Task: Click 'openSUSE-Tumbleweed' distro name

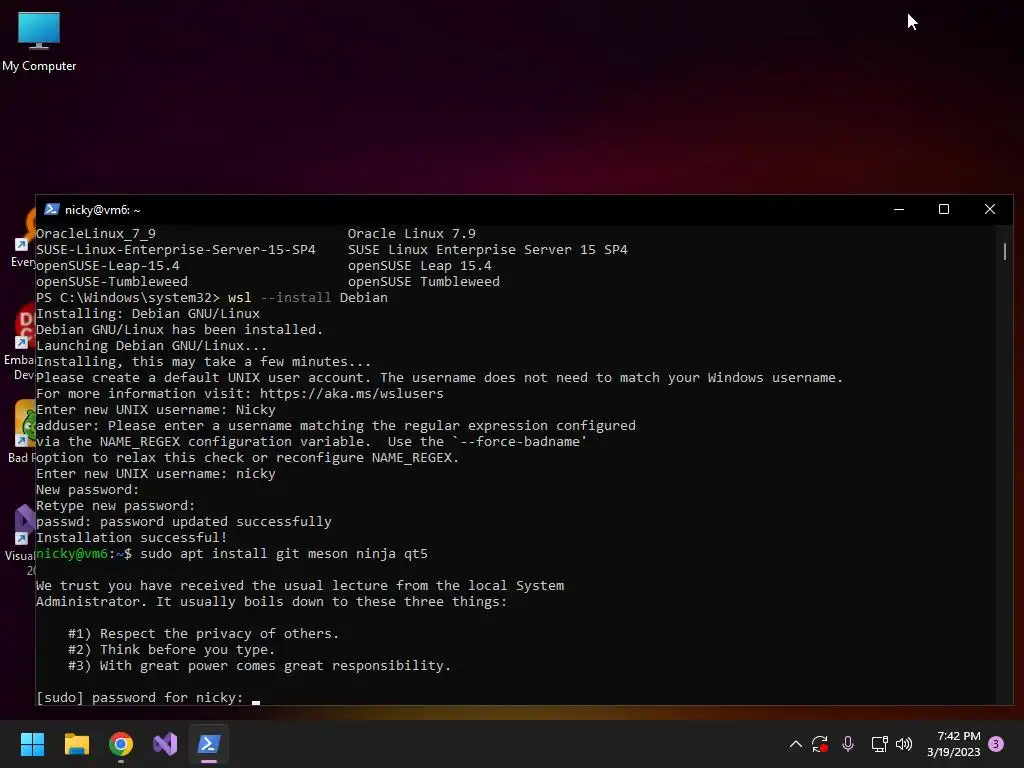Action: pos(112,281)
